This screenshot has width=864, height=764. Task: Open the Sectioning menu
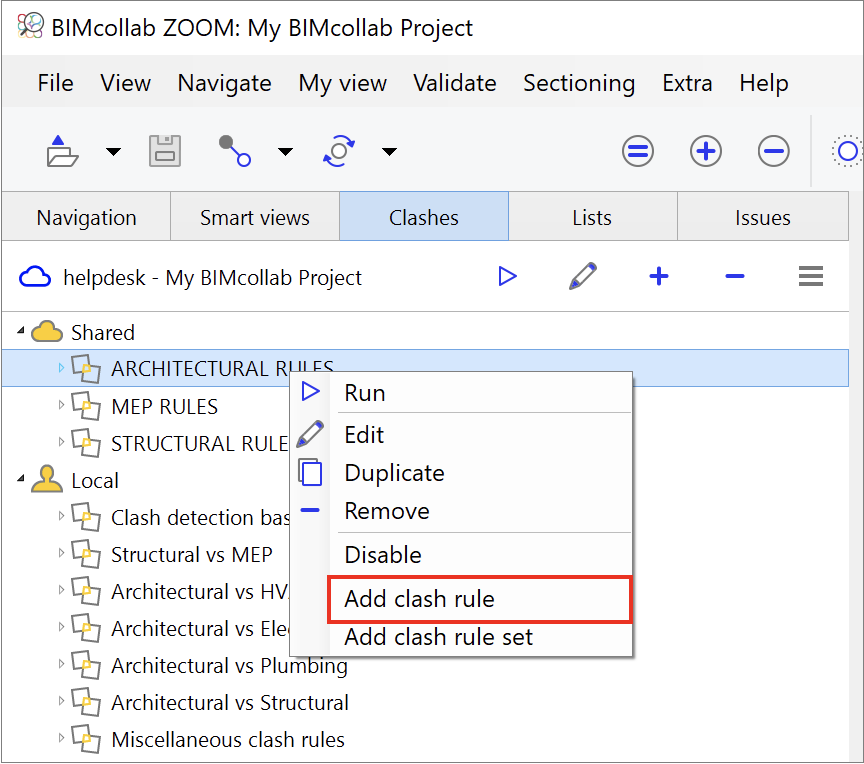tap(579, 83)
